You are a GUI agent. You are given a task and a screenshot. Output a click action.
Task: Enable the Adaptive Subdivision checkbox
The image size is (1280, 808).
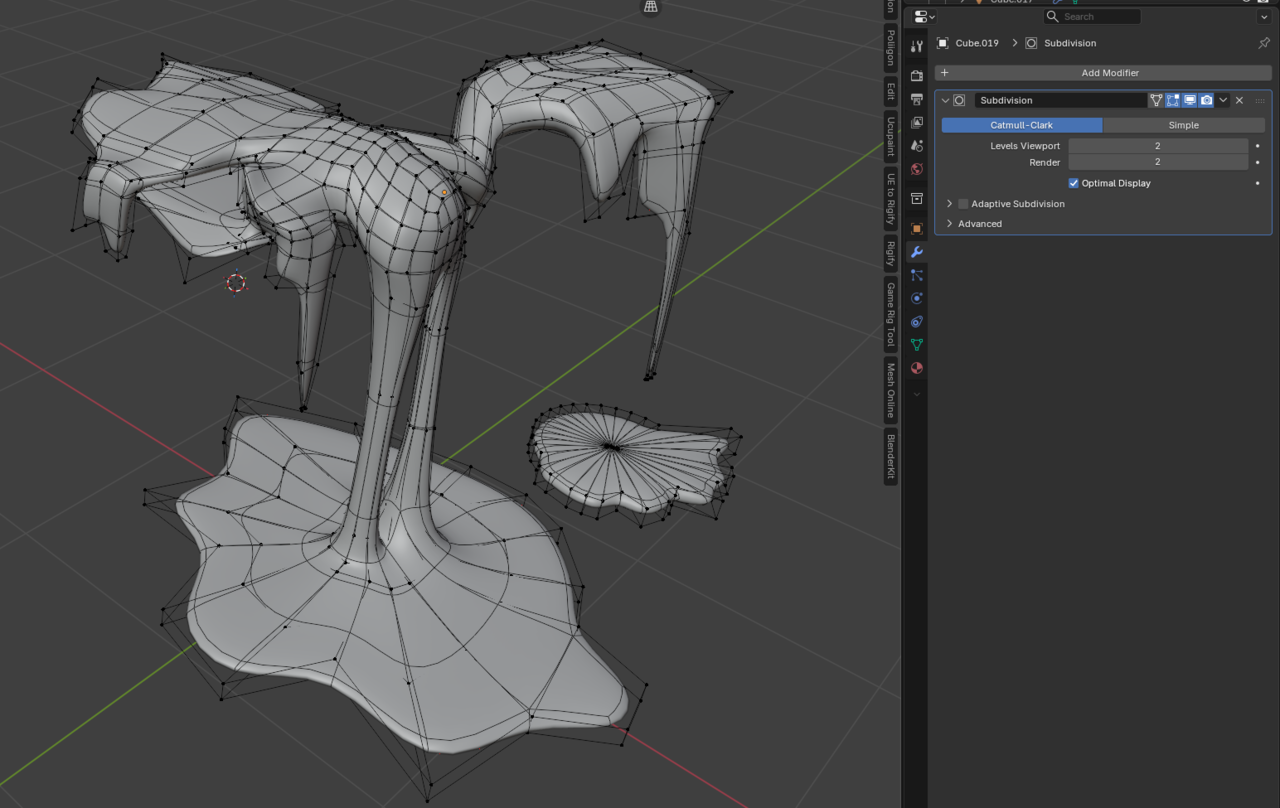tap(963, 204)
